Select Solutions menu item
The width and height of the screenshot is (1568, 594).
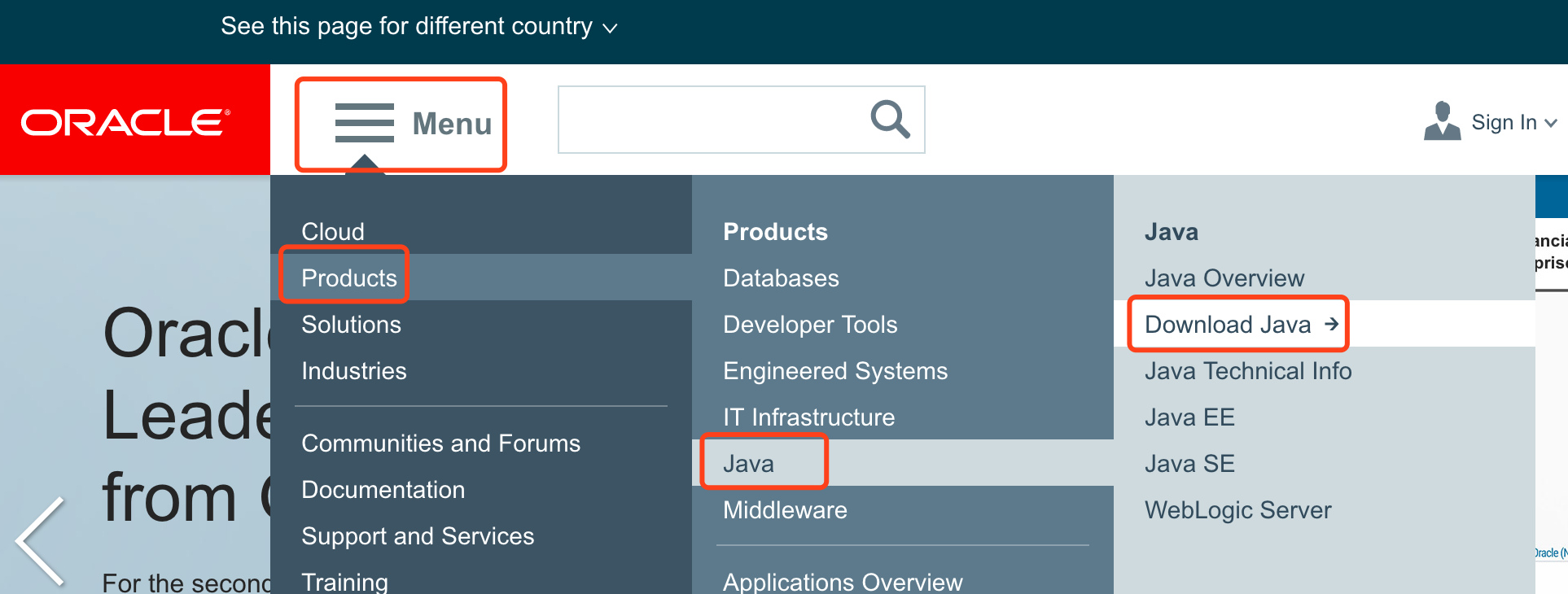point(351,325)
